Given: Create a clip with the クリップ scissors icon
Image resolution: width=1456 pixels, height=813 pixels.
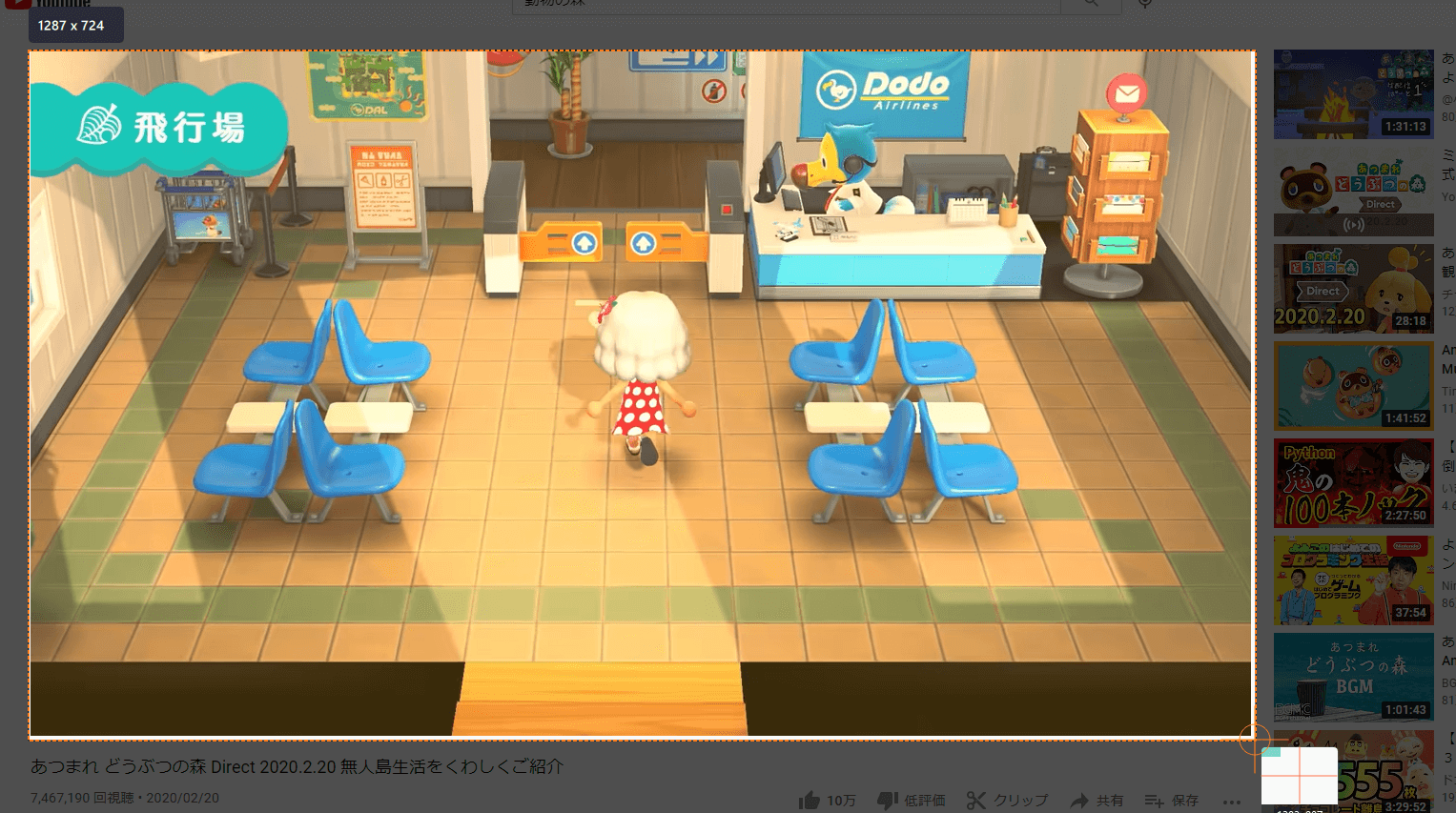Looking at the screenshot, I should tap(975, 801).
